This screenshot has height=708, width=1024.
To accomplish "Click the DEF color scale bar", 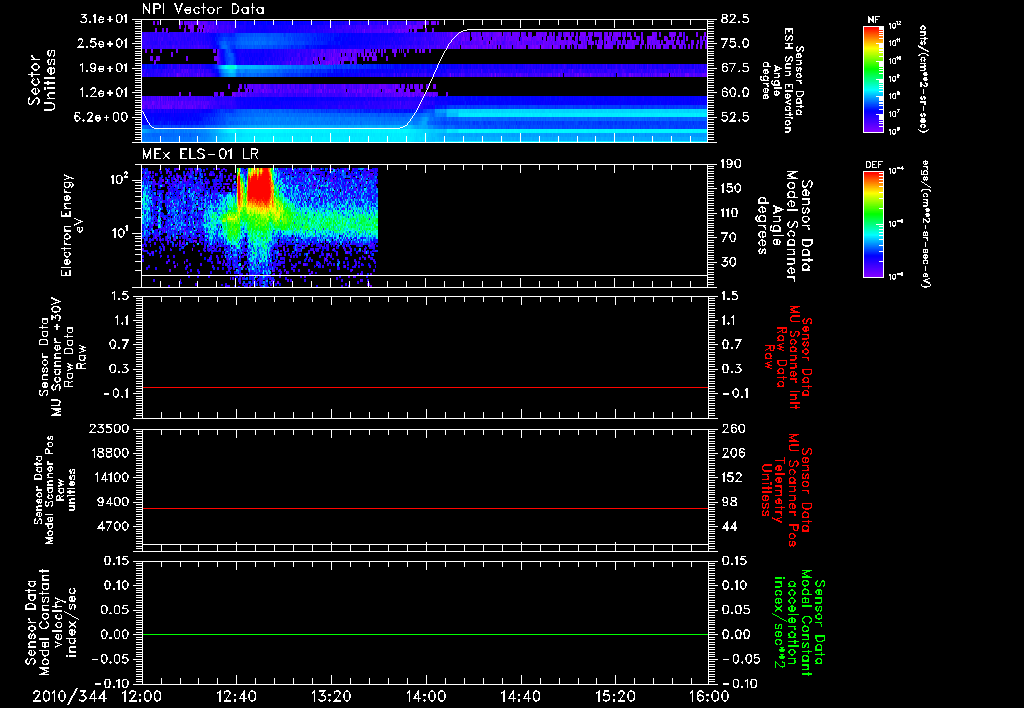I will [874, 223].
